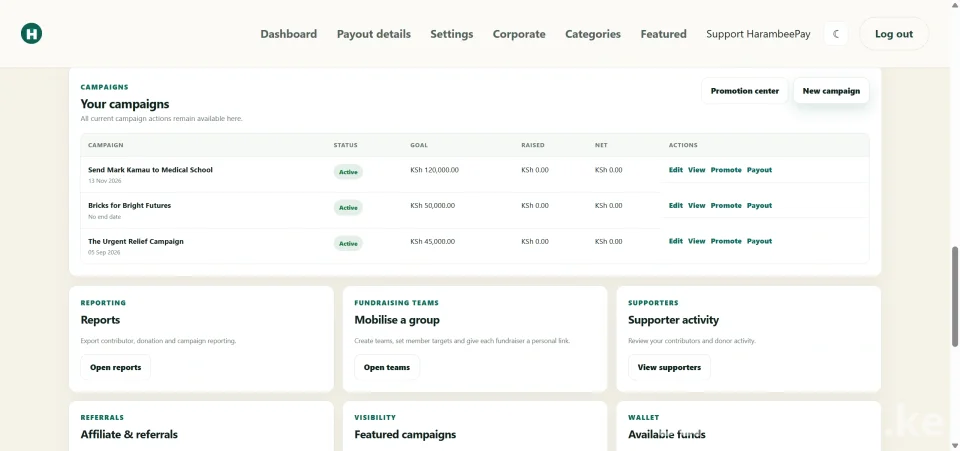Toggle dark mode moon icon
Screen dimensions: 960x451
tap(836, 34)
